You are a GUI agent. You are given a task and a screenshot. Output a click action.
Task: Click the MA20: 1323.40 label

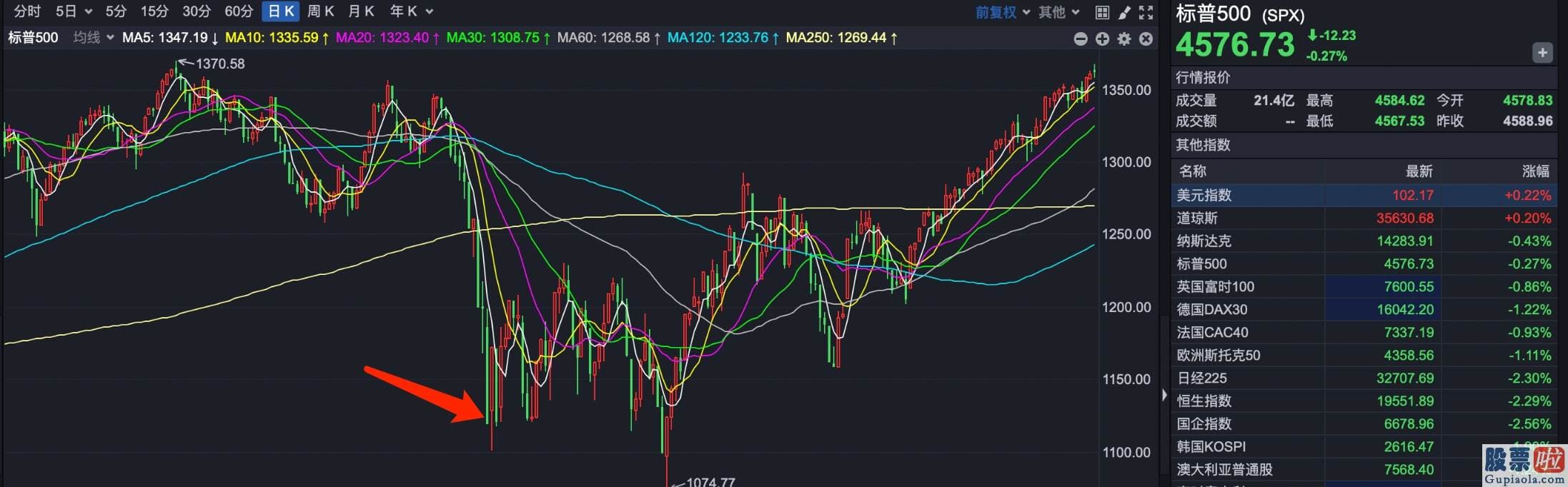pos(388,37)
